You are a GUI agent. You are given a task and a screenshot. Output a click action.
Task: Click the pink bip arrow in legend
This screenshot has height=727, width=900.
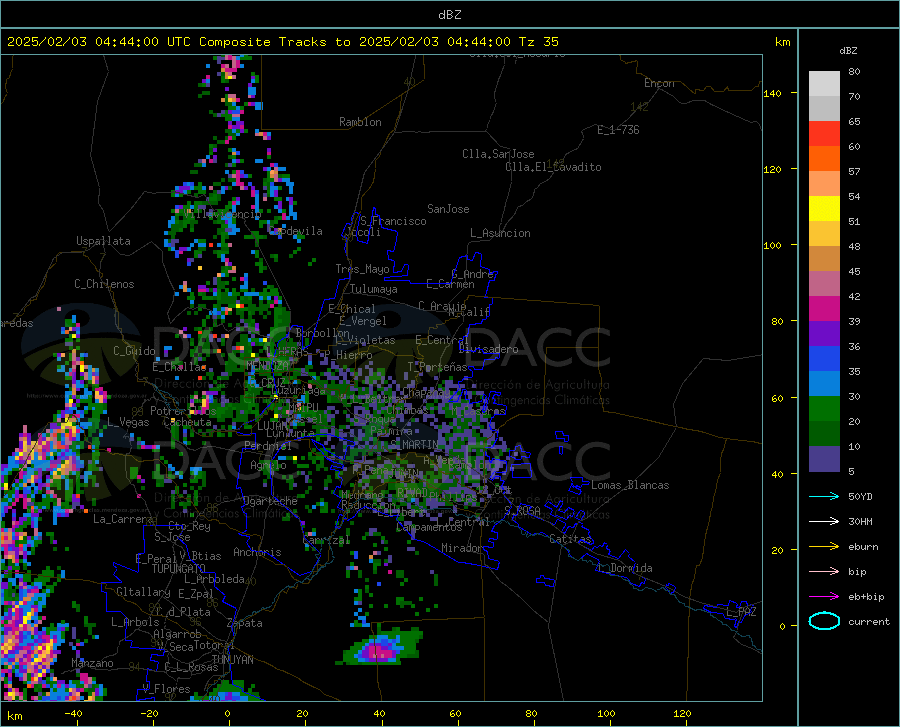824,572
